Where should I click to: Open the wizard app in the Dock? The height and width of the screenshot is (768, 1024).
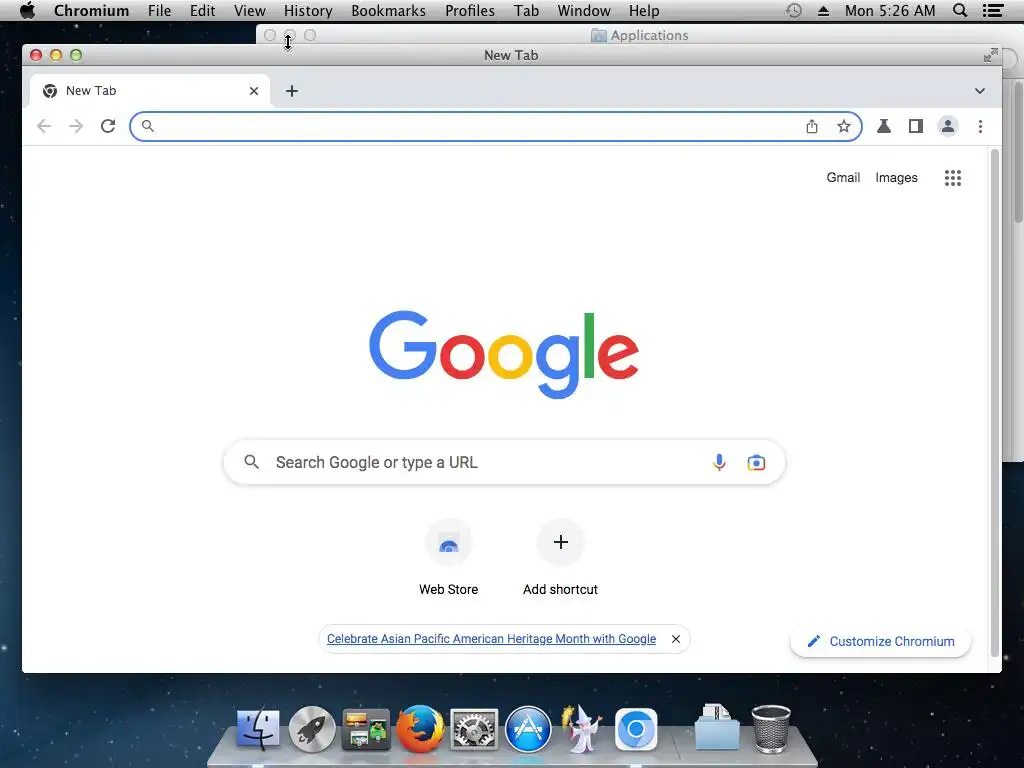tap(582, 729)
